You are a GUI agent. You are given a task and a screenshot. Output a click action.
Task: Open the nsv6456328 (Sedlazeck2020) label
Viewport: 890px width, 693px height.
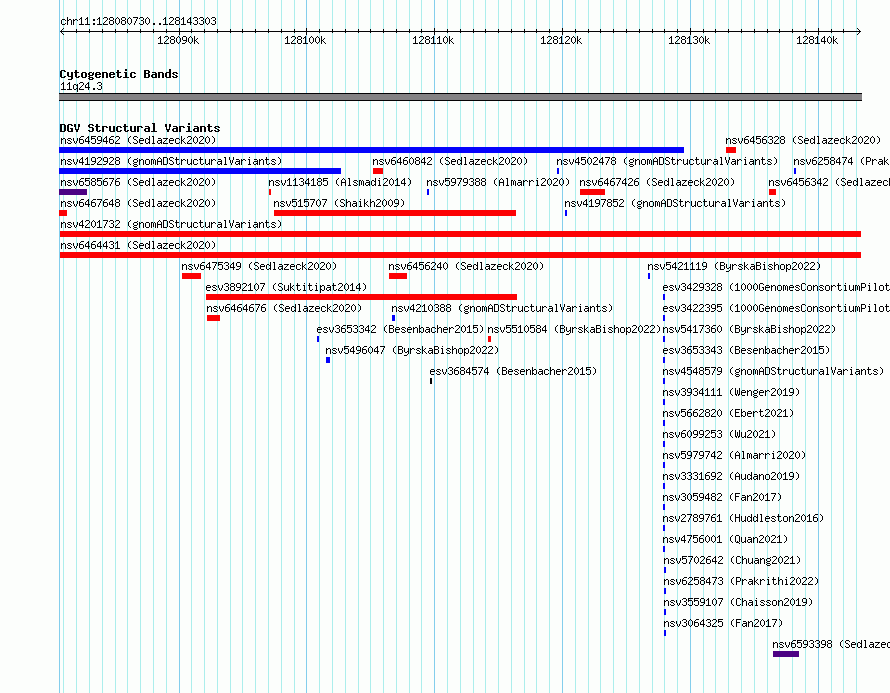pos(803,140)
